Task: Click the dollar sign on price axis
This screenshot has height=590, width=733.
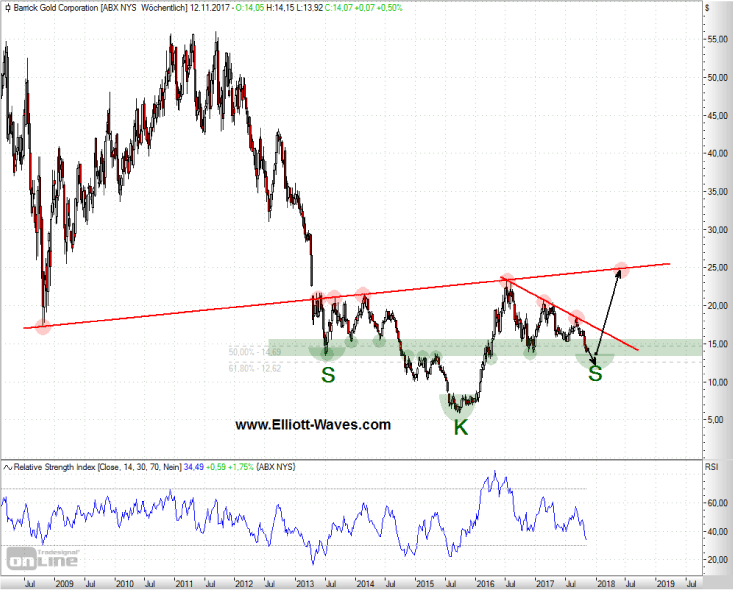Action: 707,7
